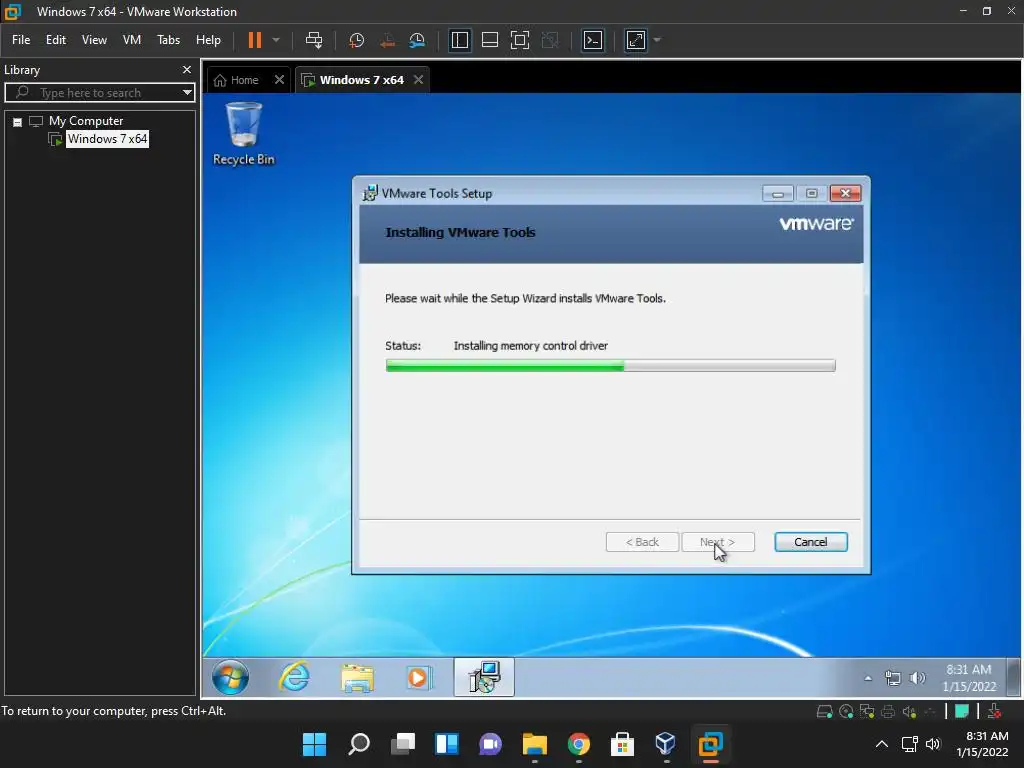Open the Windows 7 Start orb

coord(231,677)
